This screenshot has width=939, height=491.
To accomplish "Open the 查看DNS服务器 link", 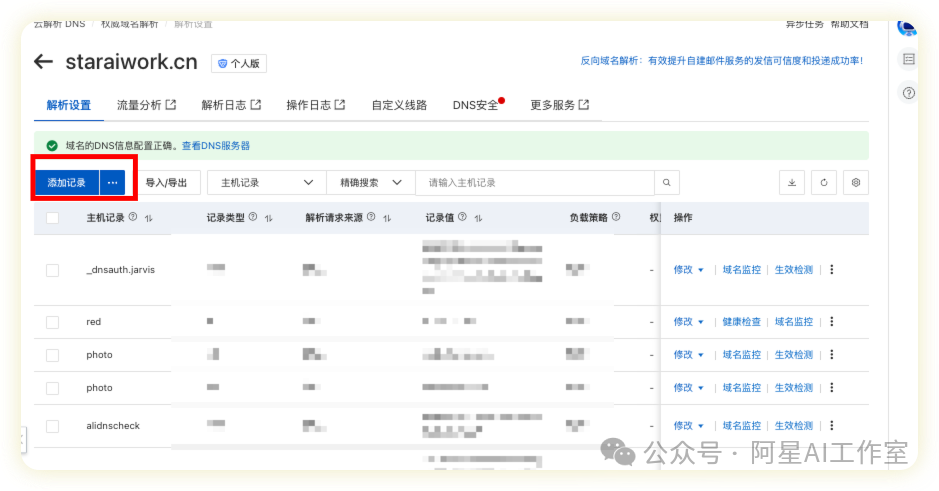I will (216, 146).
